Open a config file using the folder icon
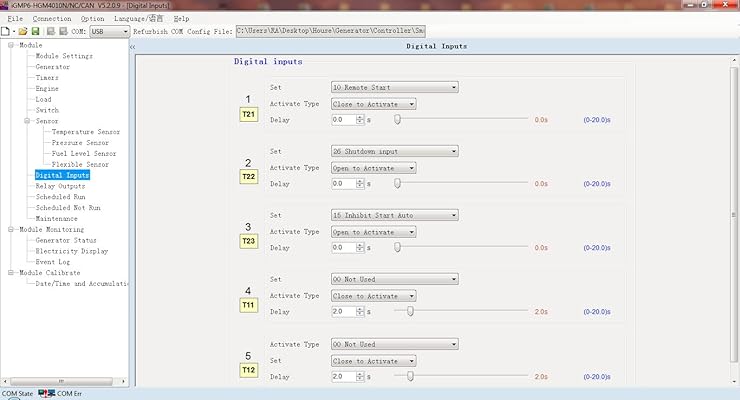 pyautogui.click(x=23, y=31)
